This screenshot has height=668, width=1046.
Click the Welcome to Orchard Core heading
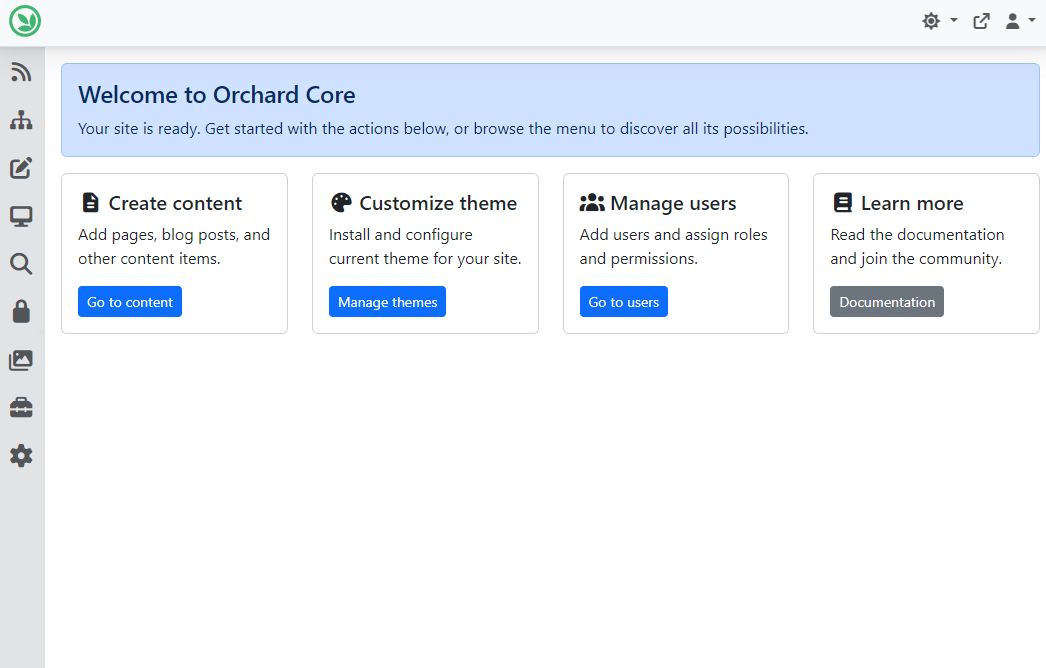[x=217, y=95]
